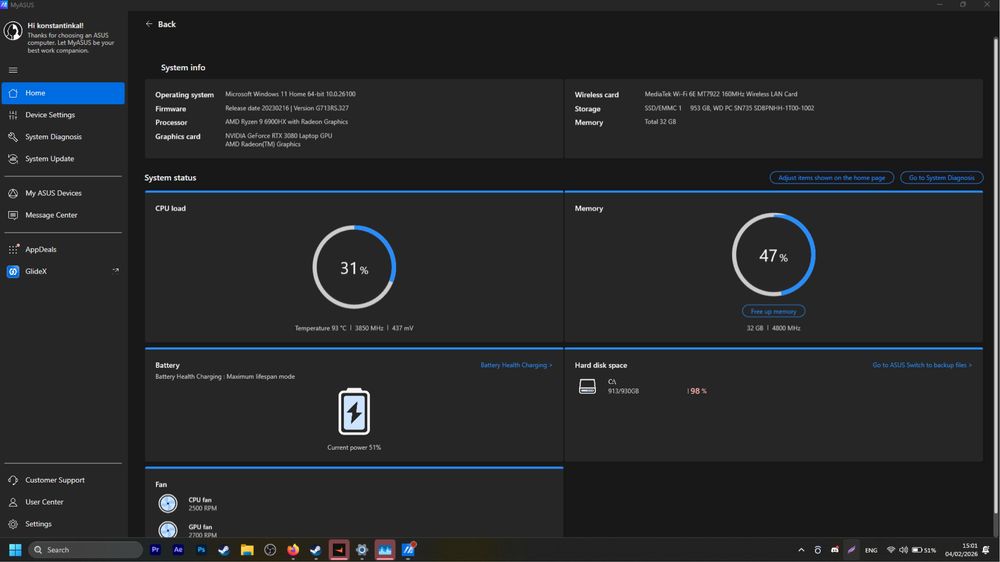Screen dimensions: 1000x562
Task: Click the taskbar Search box
Action: coord(85,550)
